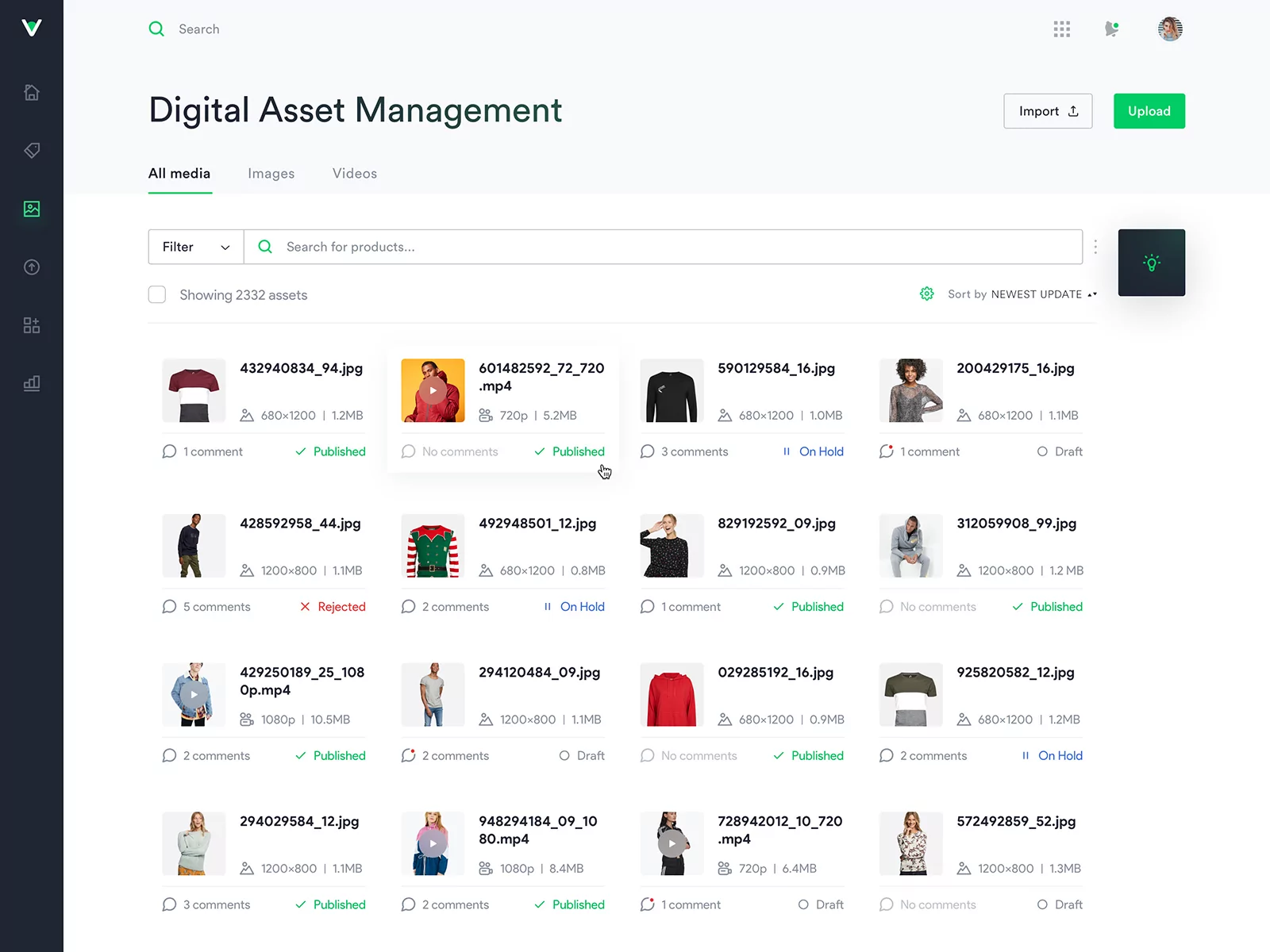
Task: Click the On Hold status of 590129584_16.jpg
Action: pyautogui.click(x=814, y=451)
